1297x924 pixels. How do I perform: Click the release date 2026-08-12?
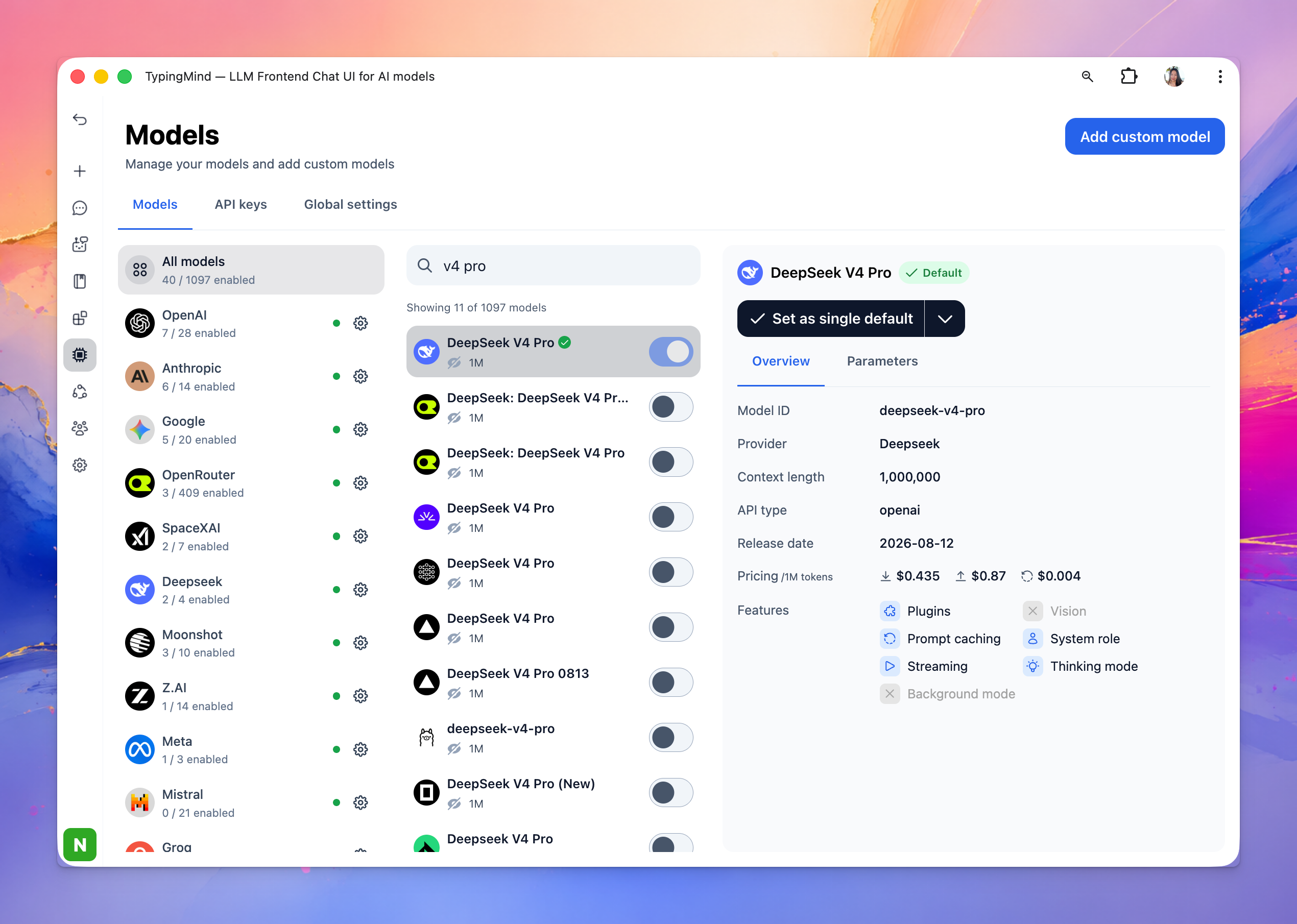[x=916, y=543]
